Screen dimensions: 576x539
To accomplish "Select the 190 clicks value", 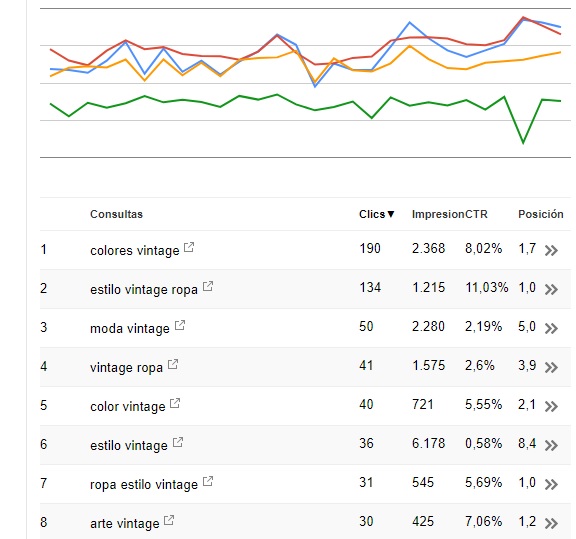I will 370,249.
